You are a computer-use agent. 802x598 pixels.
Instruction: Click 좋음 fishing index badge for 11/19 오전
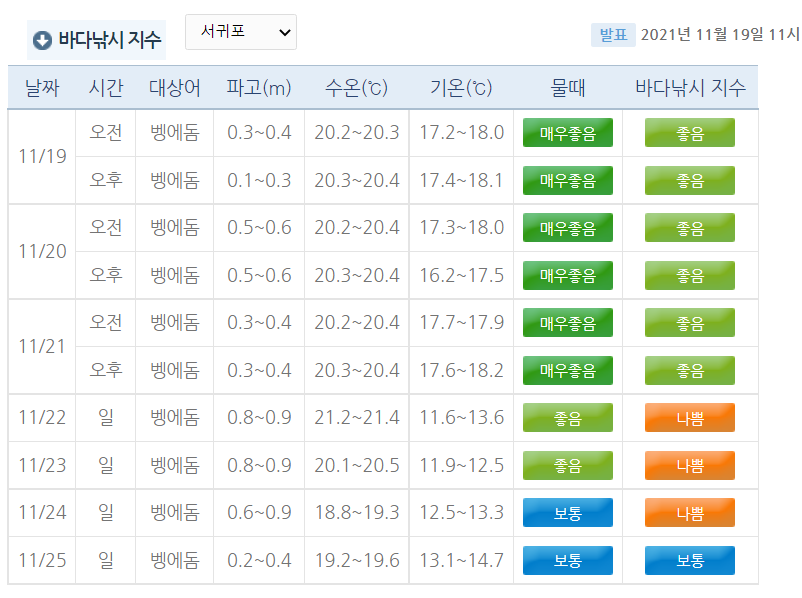point(690,132)
